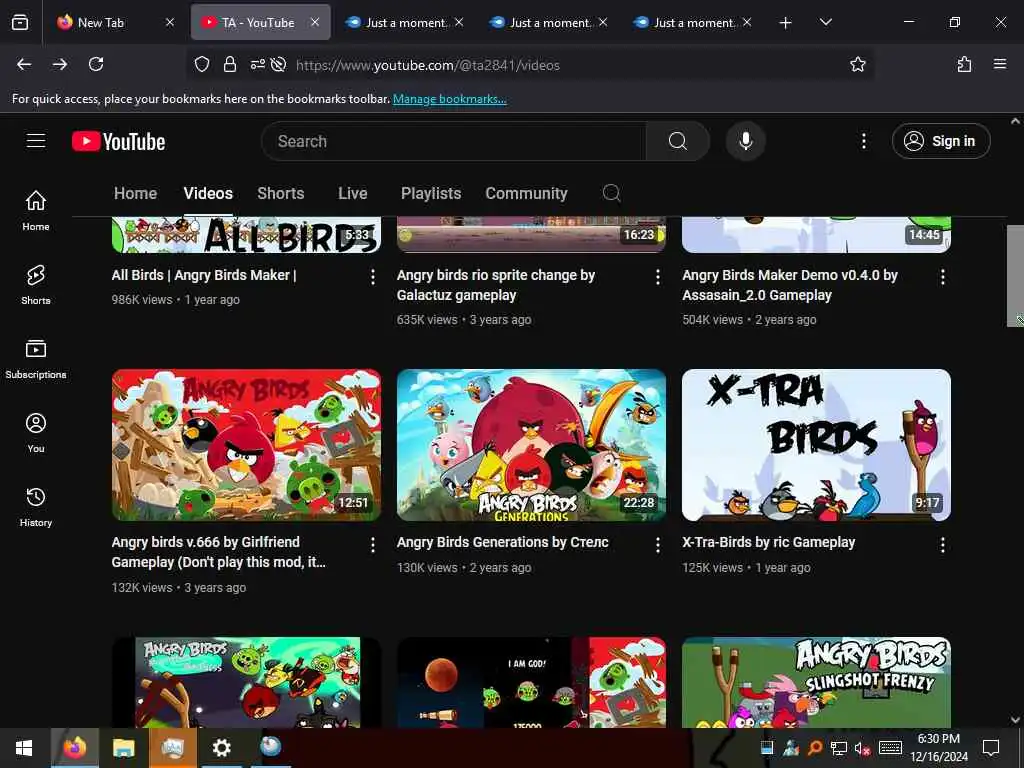Activate voice search microphone
Screen dimensions: 1024x768
click(745, 141)
